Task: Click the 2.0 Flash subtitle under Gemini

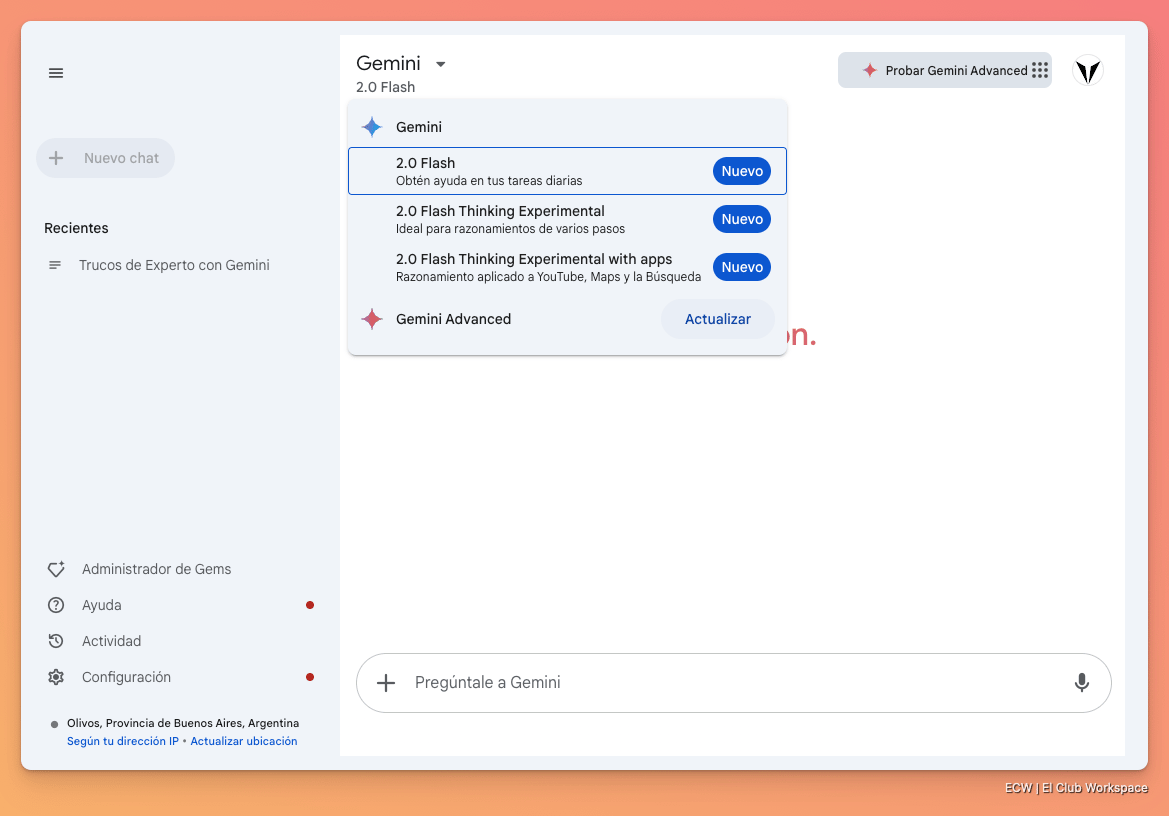Action: 385,87
